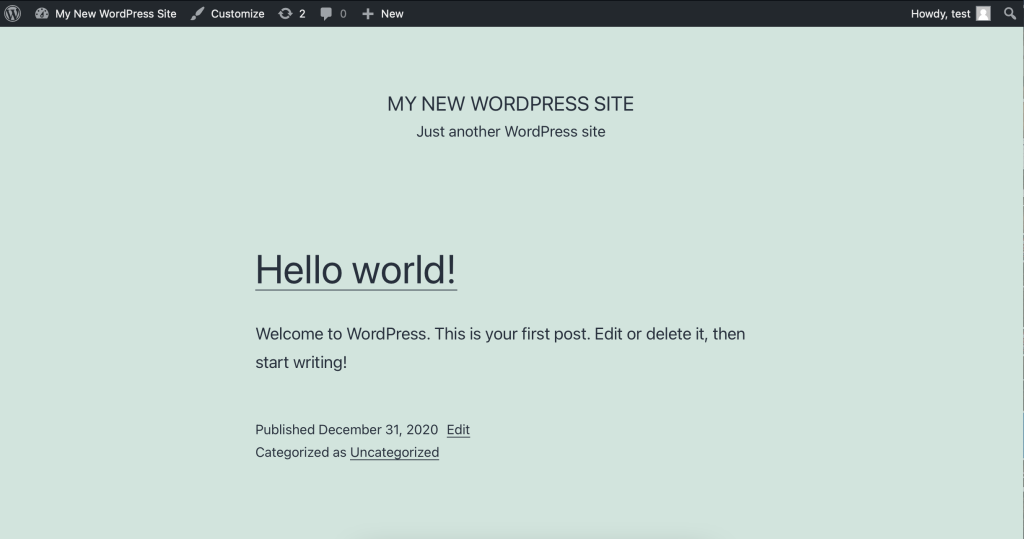Click the MY NEW WORDPRESS SITE header title

click(510, 104)
